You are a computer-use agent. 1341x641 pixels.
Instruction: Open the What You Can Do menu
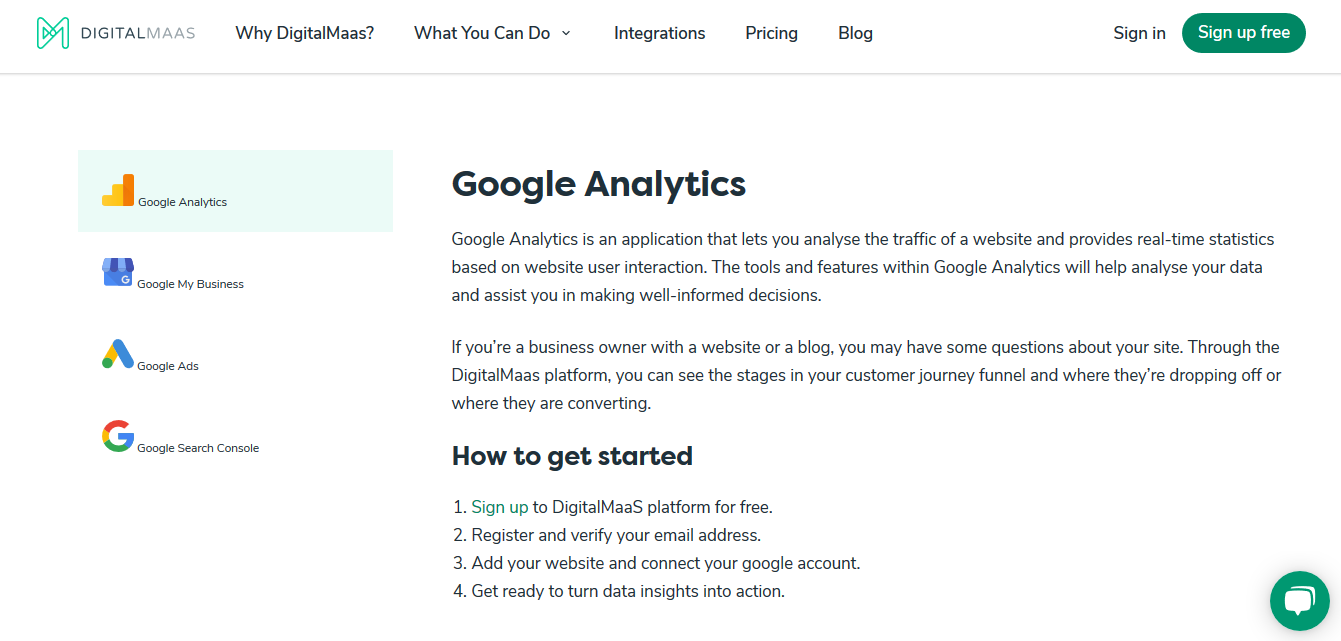click(x=482, y=33)
